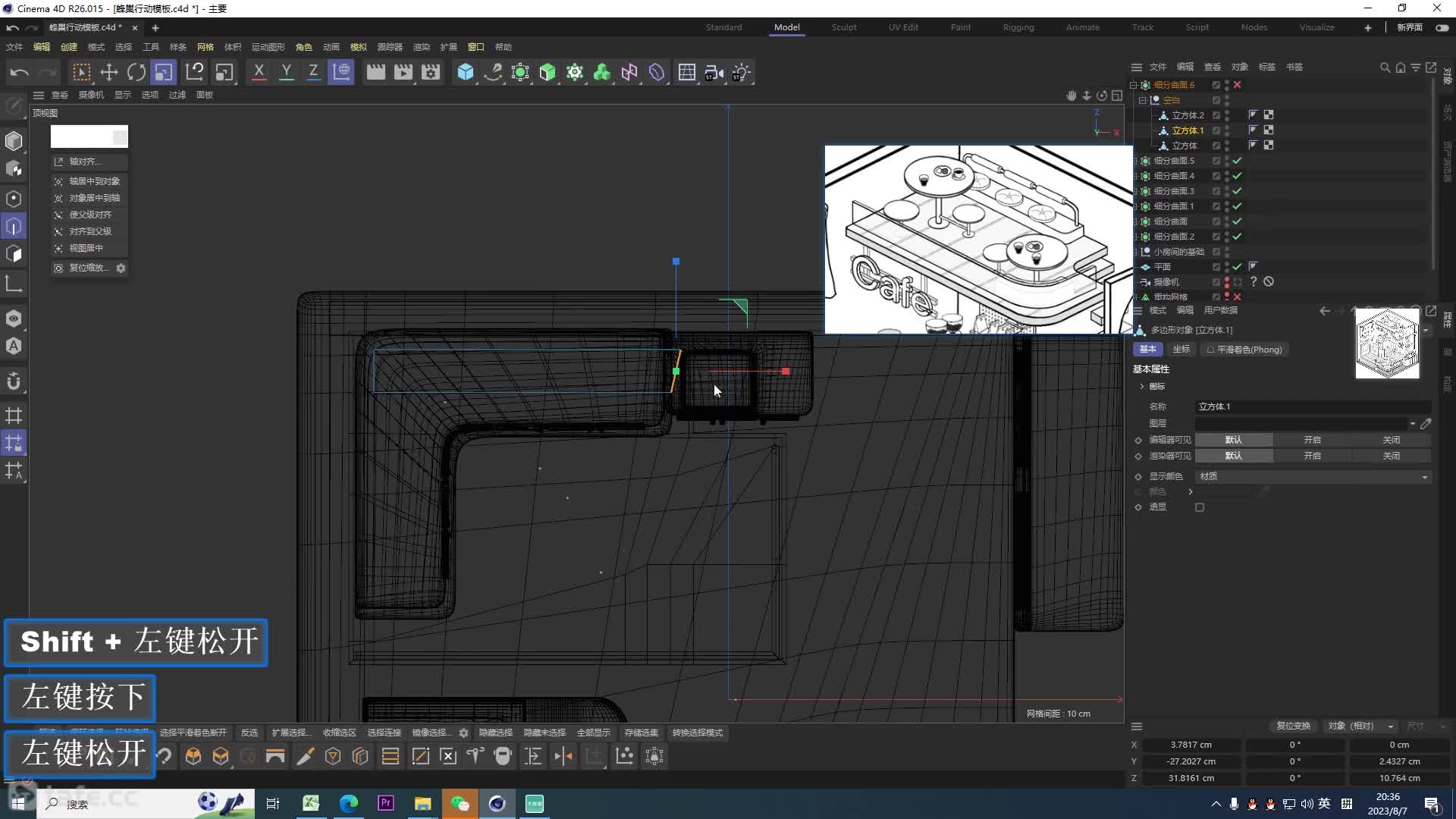This screenshot has height=819, width=1456.
Task: Click filter icon in object manager
Action: click(1416, 67)
